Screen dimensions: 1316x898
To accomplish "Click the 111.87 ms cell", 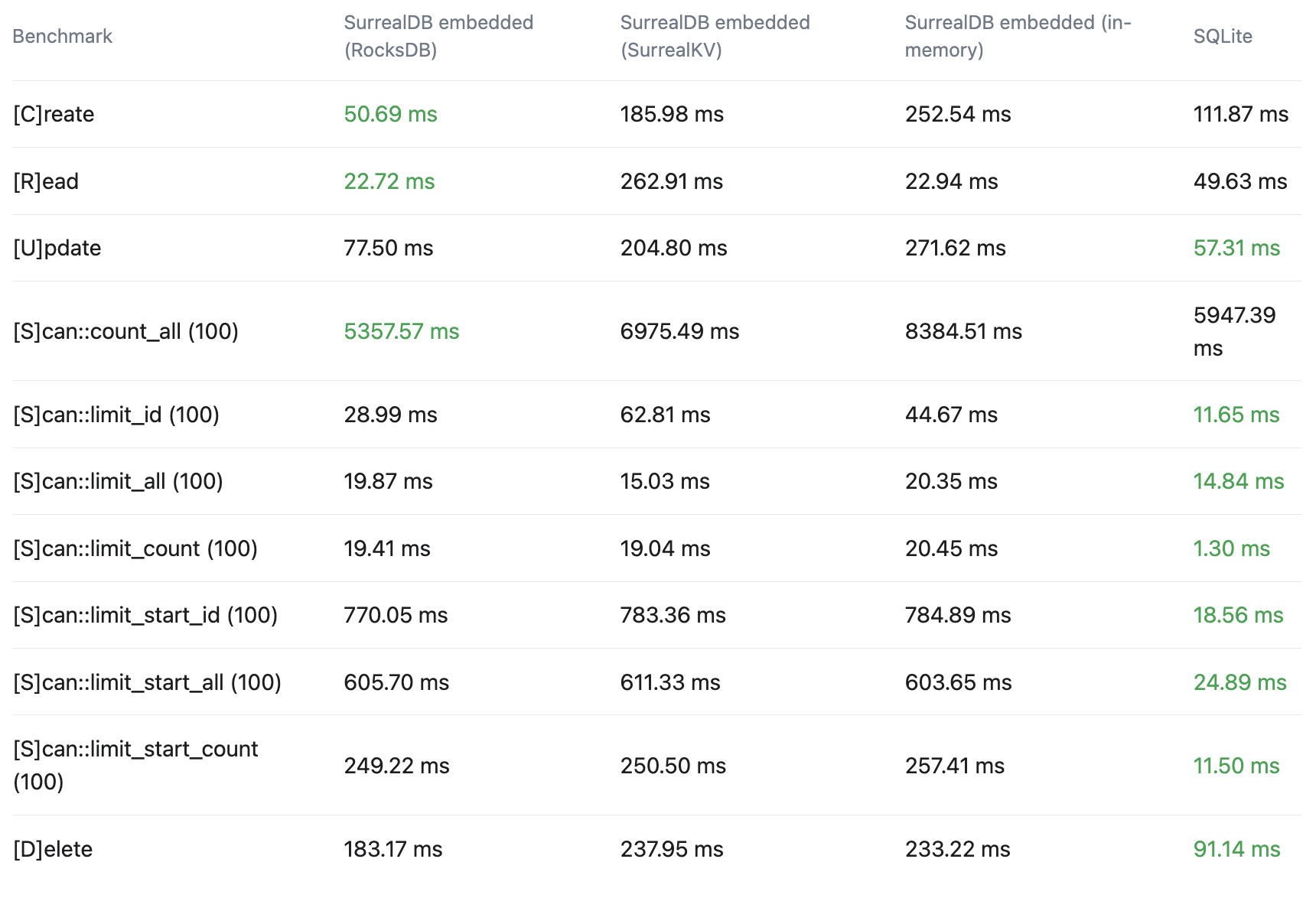I will (x=1241, y=114).
